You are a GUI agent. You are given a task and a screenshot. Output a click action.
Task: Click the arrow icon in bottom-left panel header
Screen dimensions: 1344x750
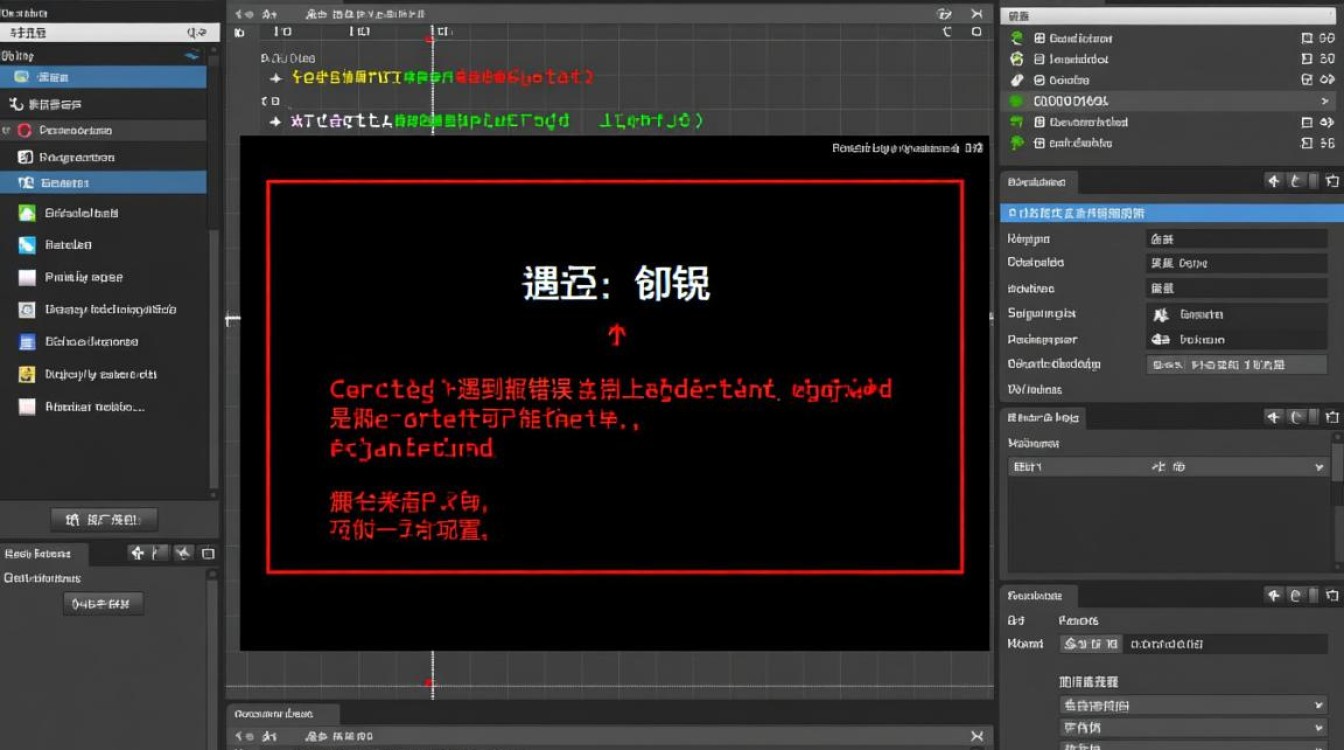pos(137,553)
